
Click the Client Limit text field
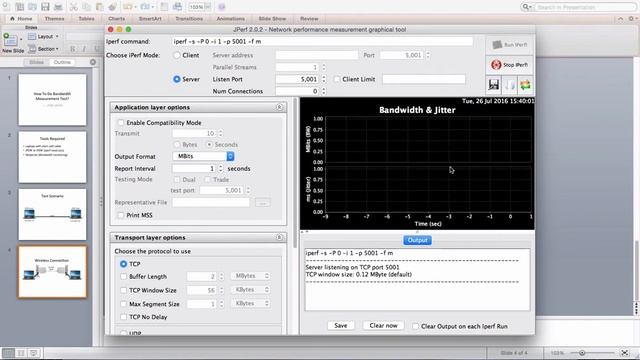pyautogui.click(x=424, y=79)
